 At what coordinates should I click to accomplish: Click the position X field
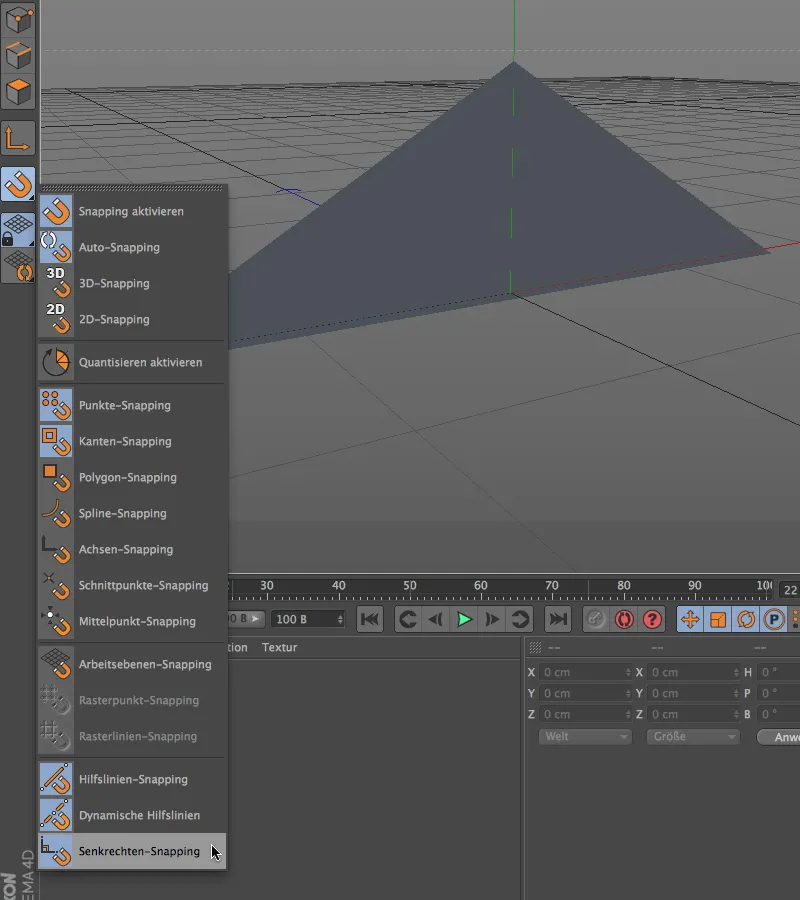(585, 672)
